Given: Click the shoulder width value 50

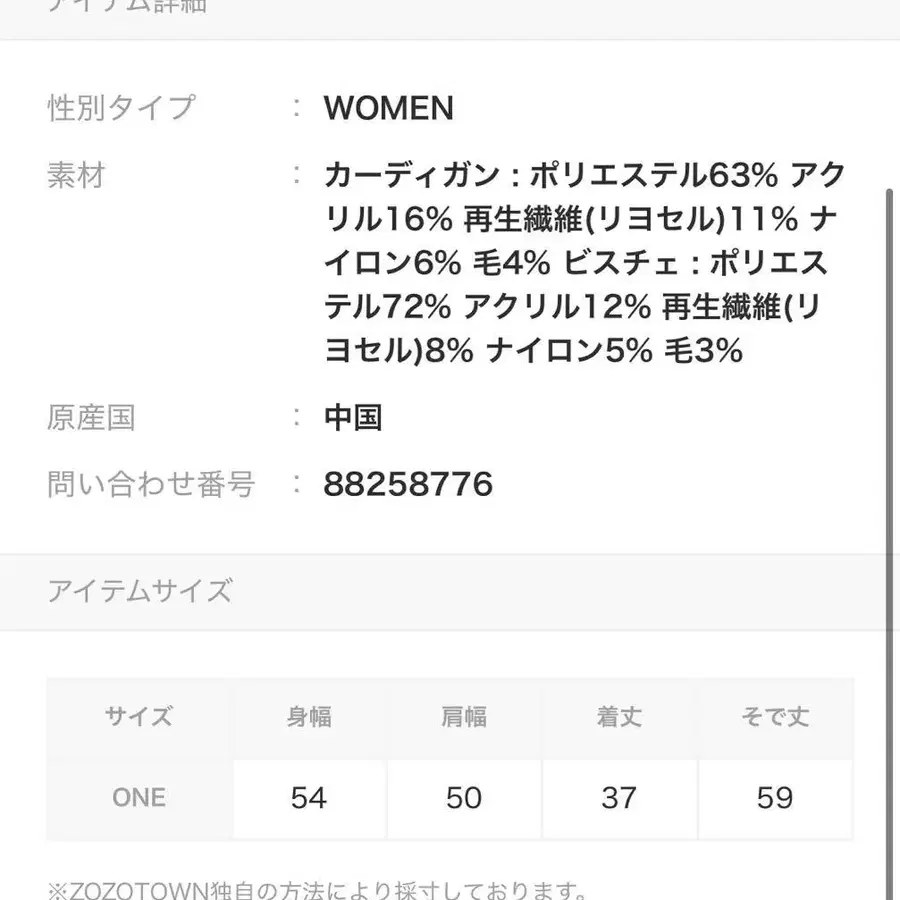Looking at the screenshot, I should point(464,797).
